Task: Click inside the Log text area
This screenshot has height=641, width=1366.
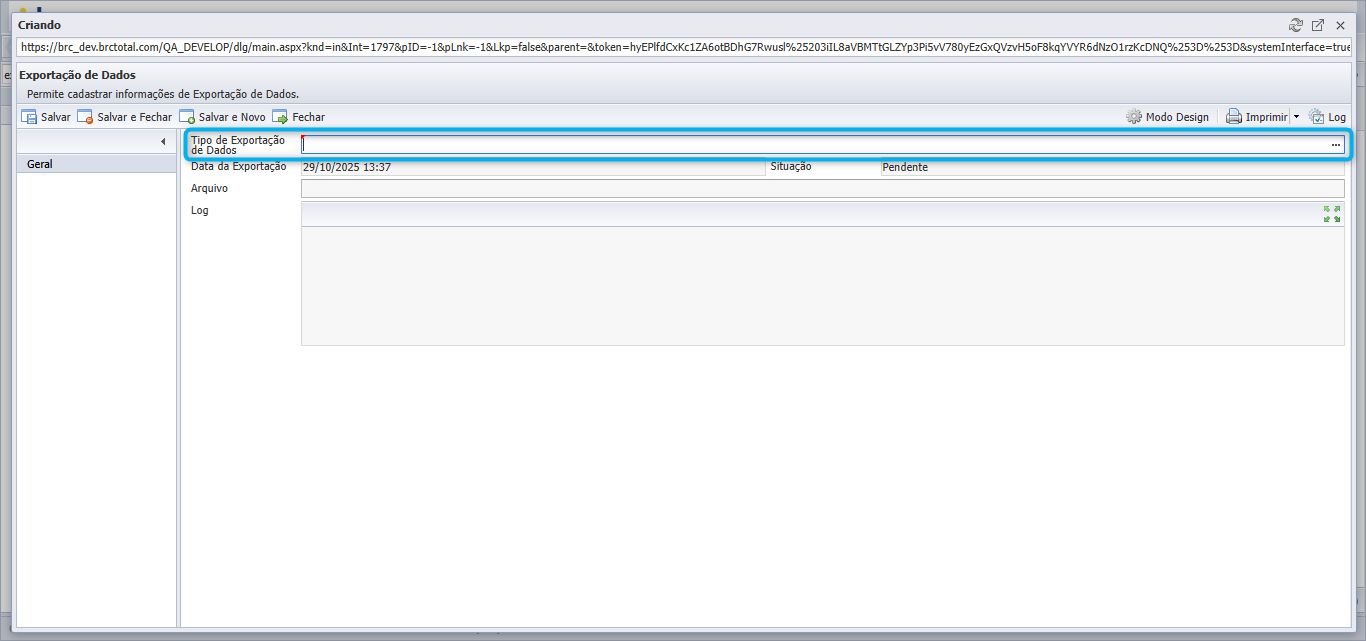Action: pyautogui.click(x=822, y=286)
